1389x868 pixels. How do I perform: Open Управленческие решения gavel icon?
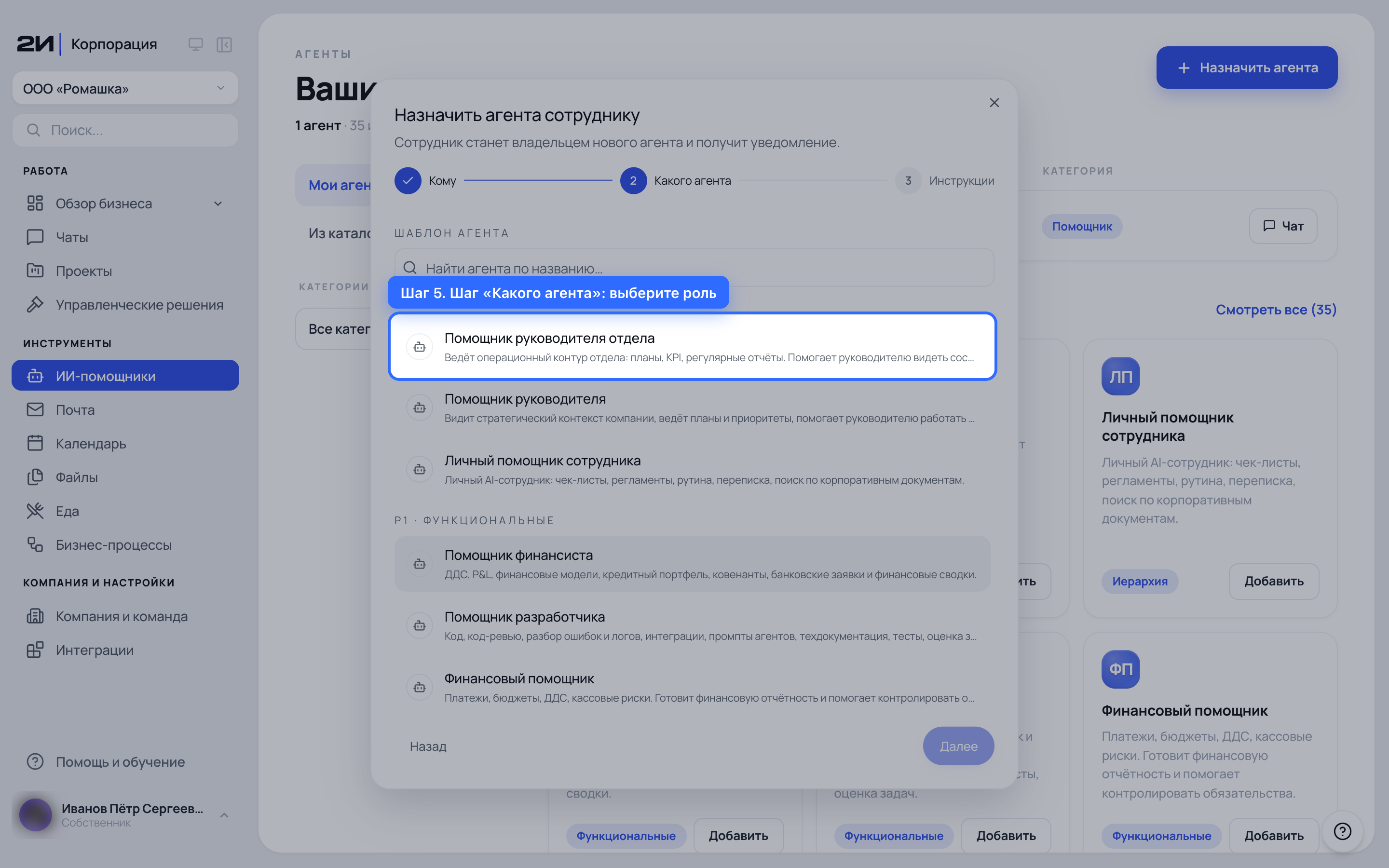(35, 304)
